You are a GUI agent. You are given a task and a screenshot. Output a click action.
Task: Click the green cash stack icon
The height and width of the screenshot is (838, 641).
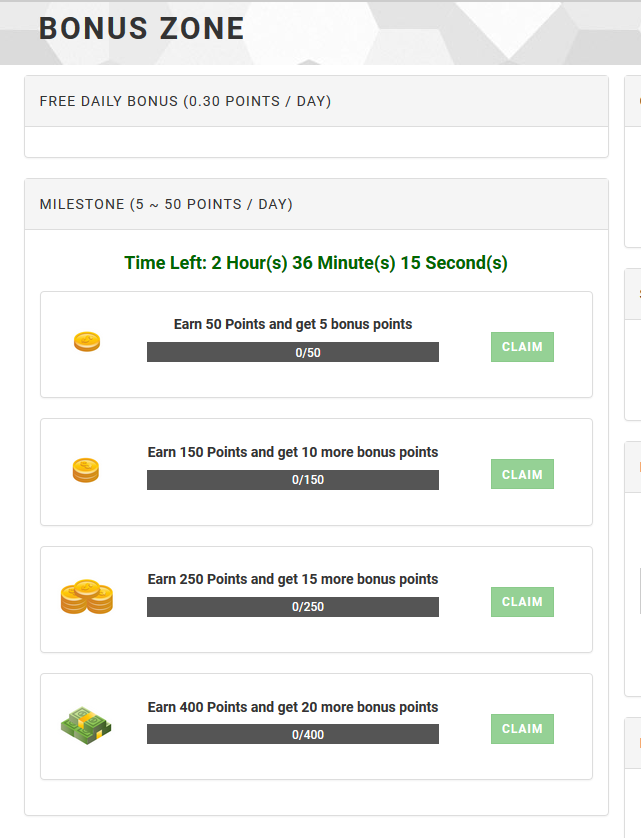click(86, 725)
